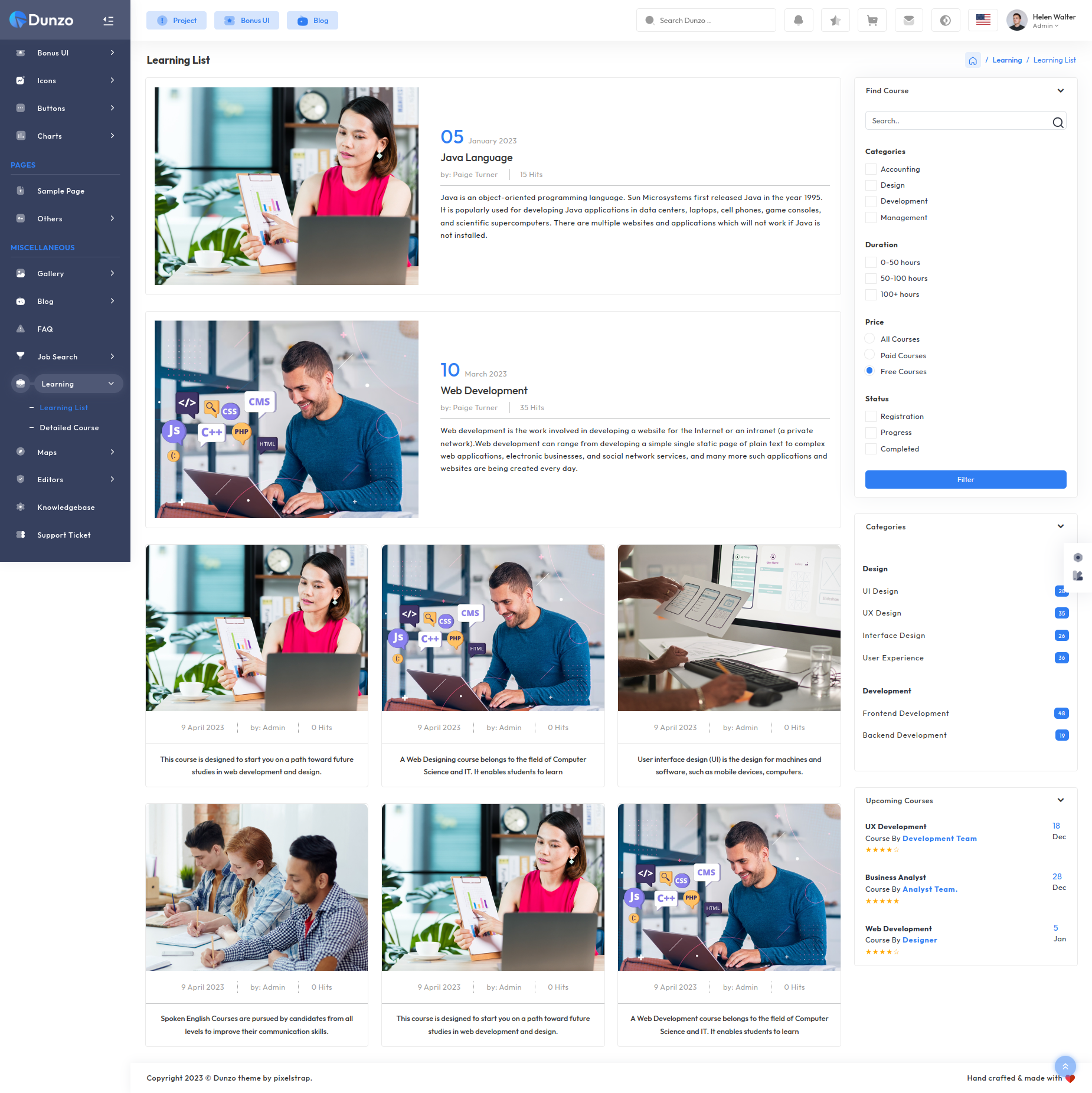The height and width of the screenshot is (1093, 1092).
Task: Check the Accounting category checkbox
Action: 871,169
